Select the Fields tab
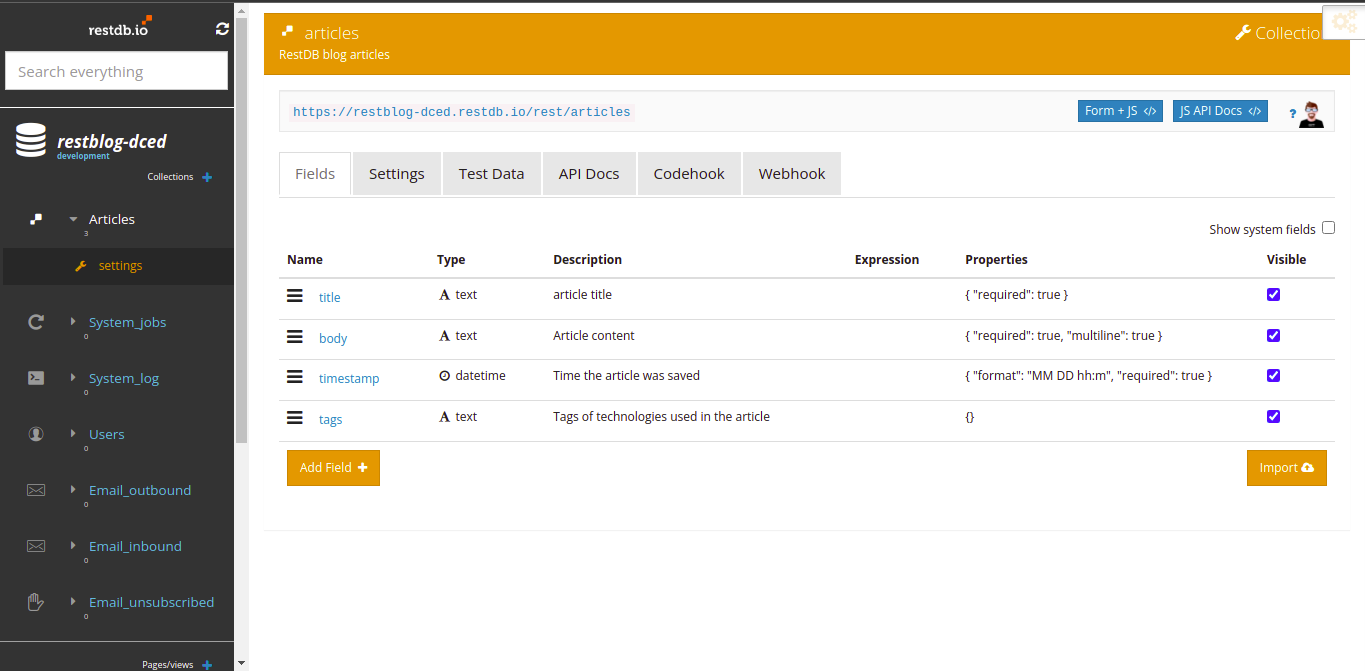The width and height of the screenshot is (1365, 671). pos(315,173)
